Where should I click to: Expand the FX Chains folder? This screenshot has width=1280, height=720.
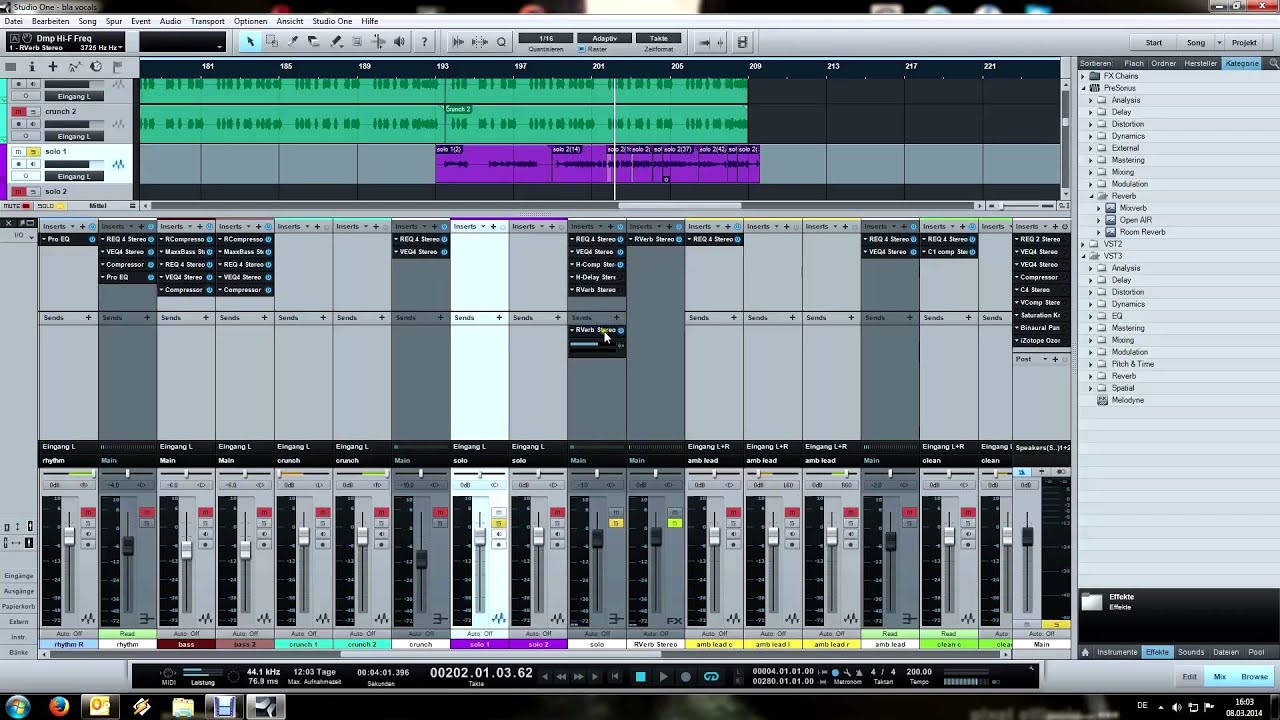point(1085,76)
